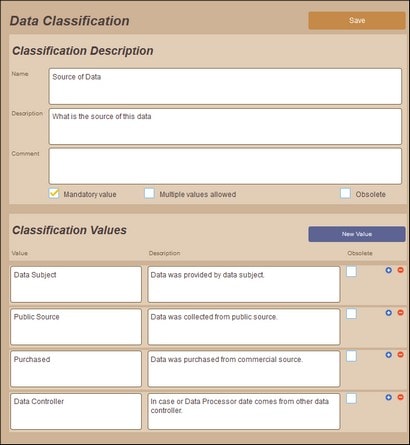Image resolution: width=410 pixels, height=445 pixels.
Task: Save the data classification
Action: click(357, 21)
